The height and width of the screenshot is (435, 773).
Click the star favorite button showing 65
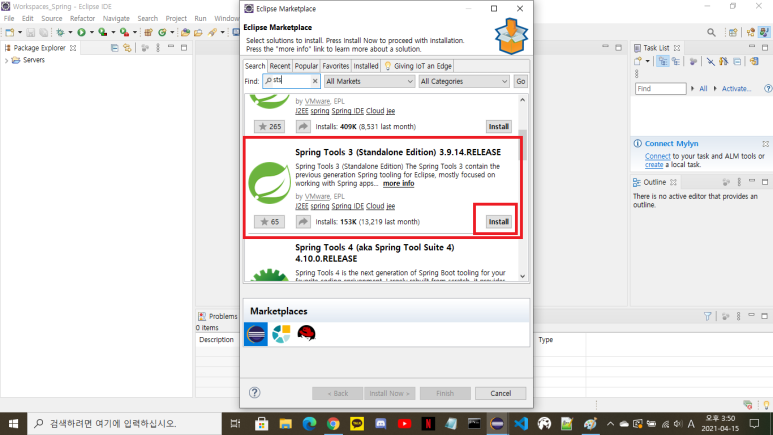click(269, 222)
